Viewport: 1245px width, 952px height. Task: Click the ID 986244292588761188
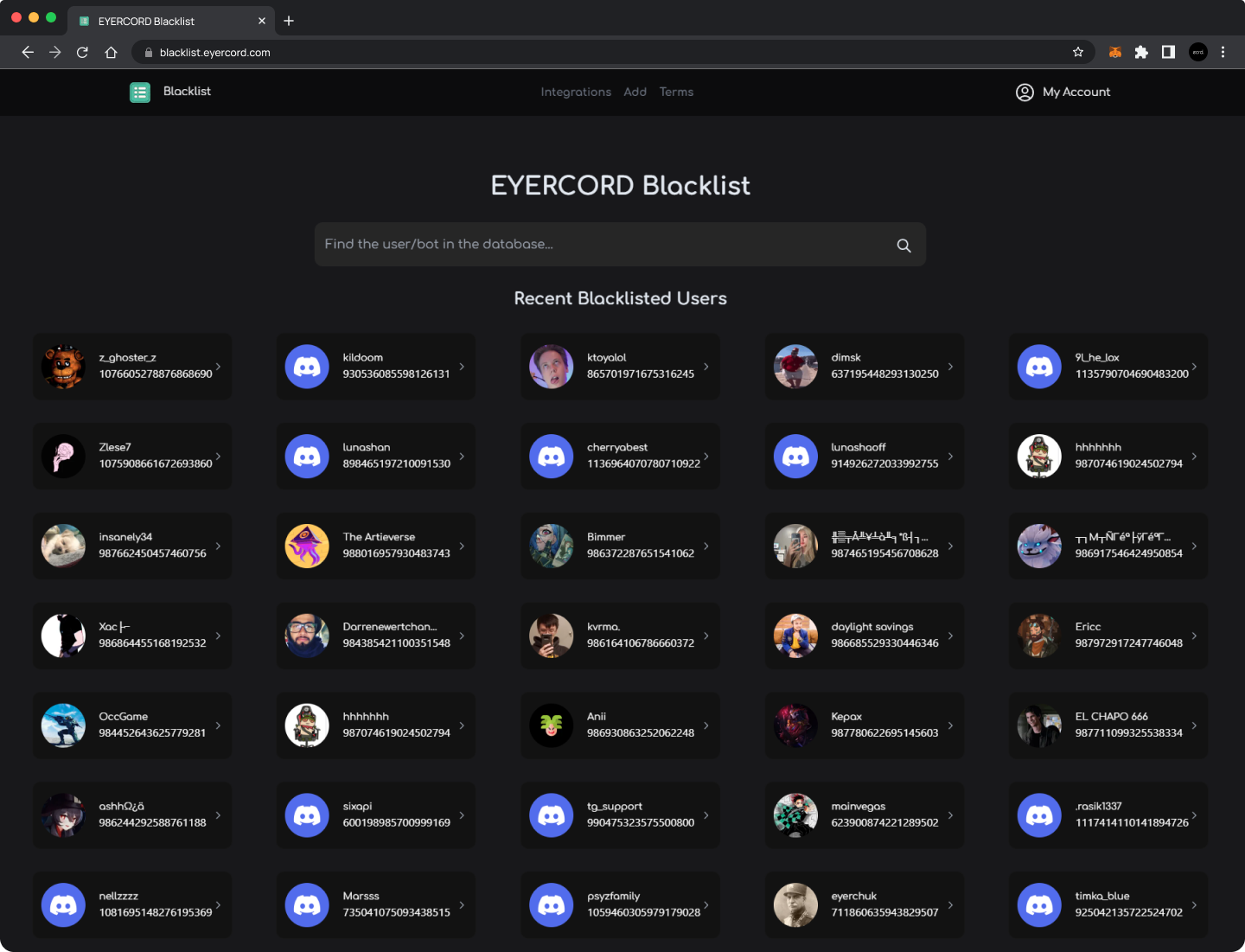[152, 823]
